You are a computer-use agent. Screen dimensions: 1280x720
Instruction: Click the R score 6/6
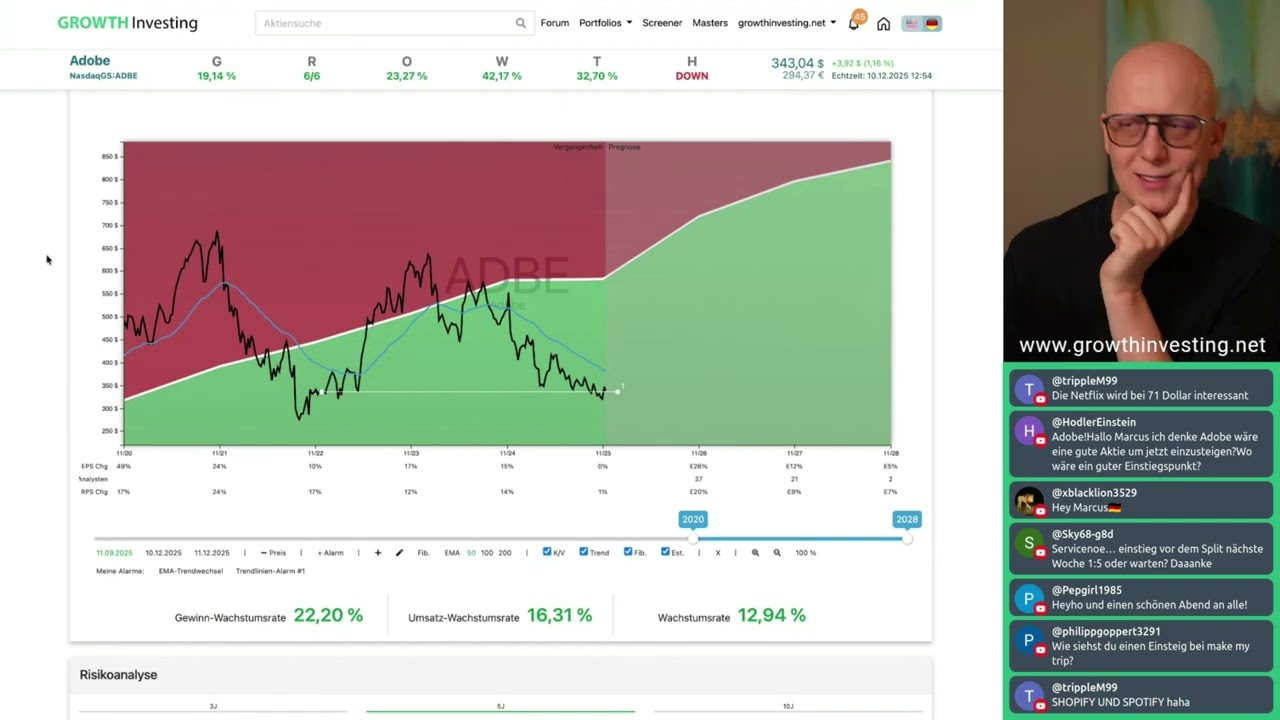(x=312, y=76)
